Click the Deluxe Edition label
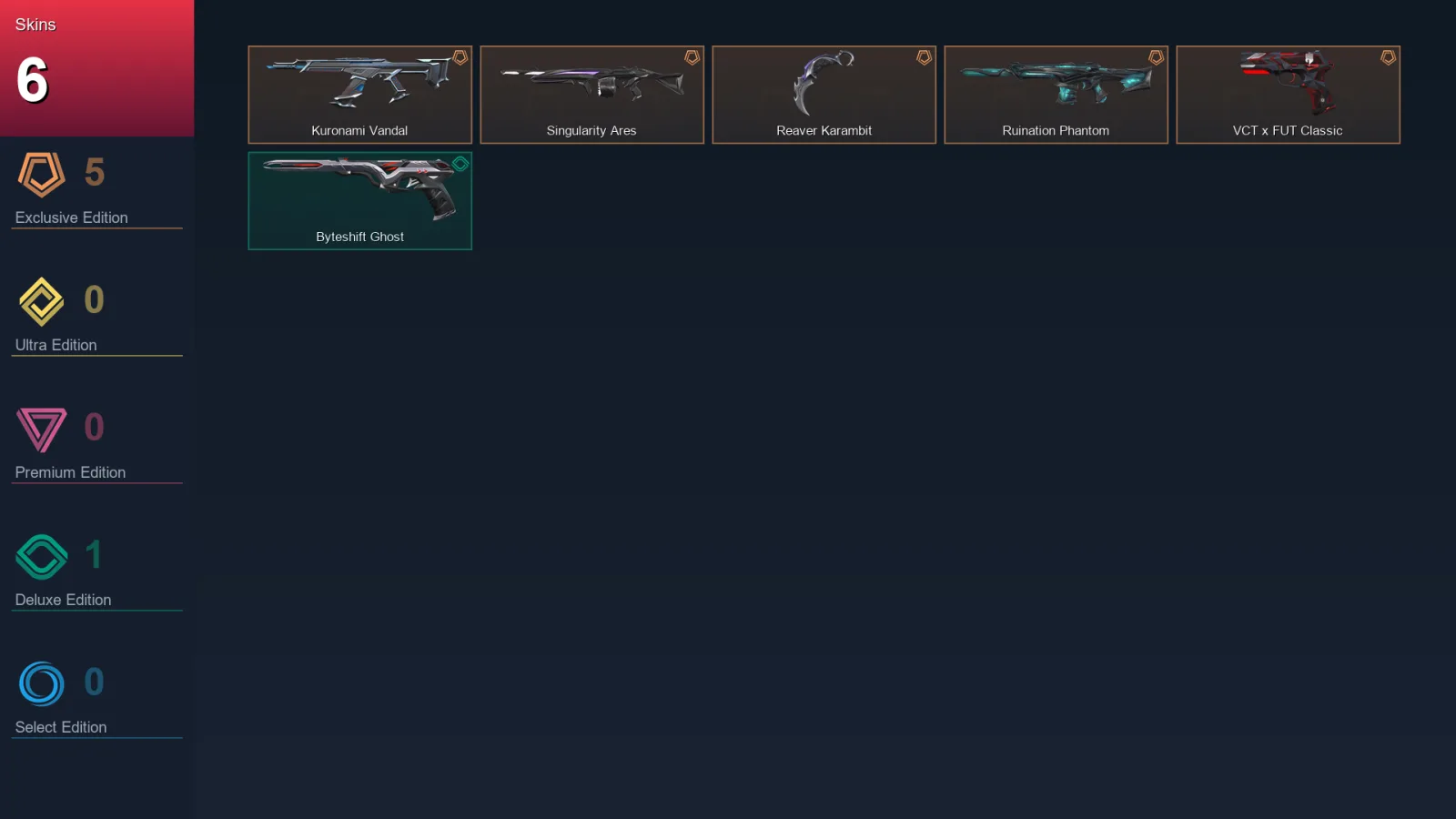Viewport: 1456px width, 819px height. [x=63, y=600]
